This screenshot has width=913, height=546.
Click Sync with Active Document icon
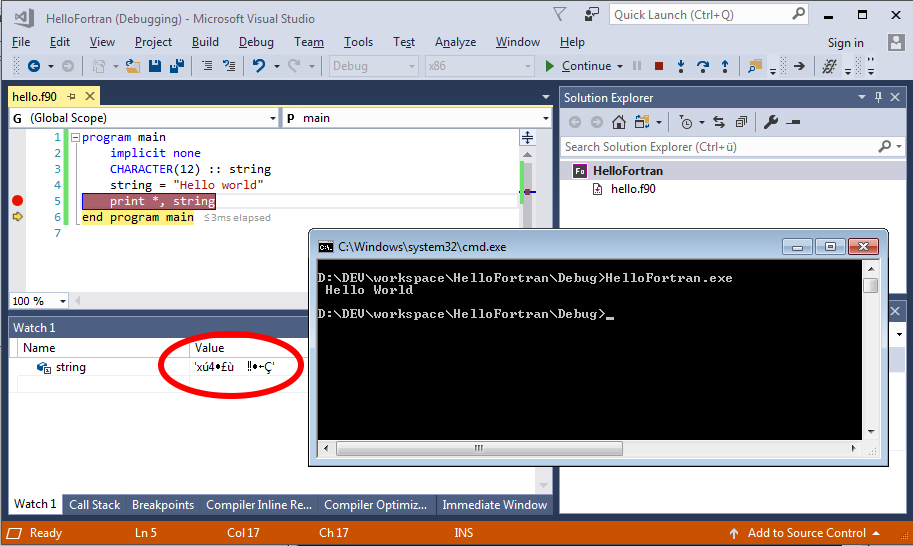pos(719,122)
